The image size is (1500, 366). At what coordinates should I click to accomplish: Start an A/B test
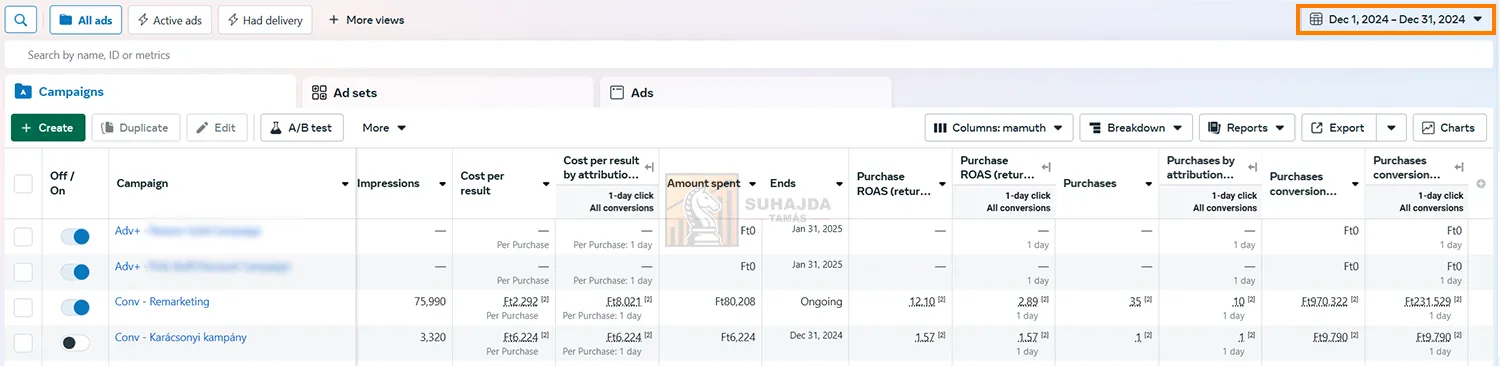pyautogui.click(x=303, y=128)
